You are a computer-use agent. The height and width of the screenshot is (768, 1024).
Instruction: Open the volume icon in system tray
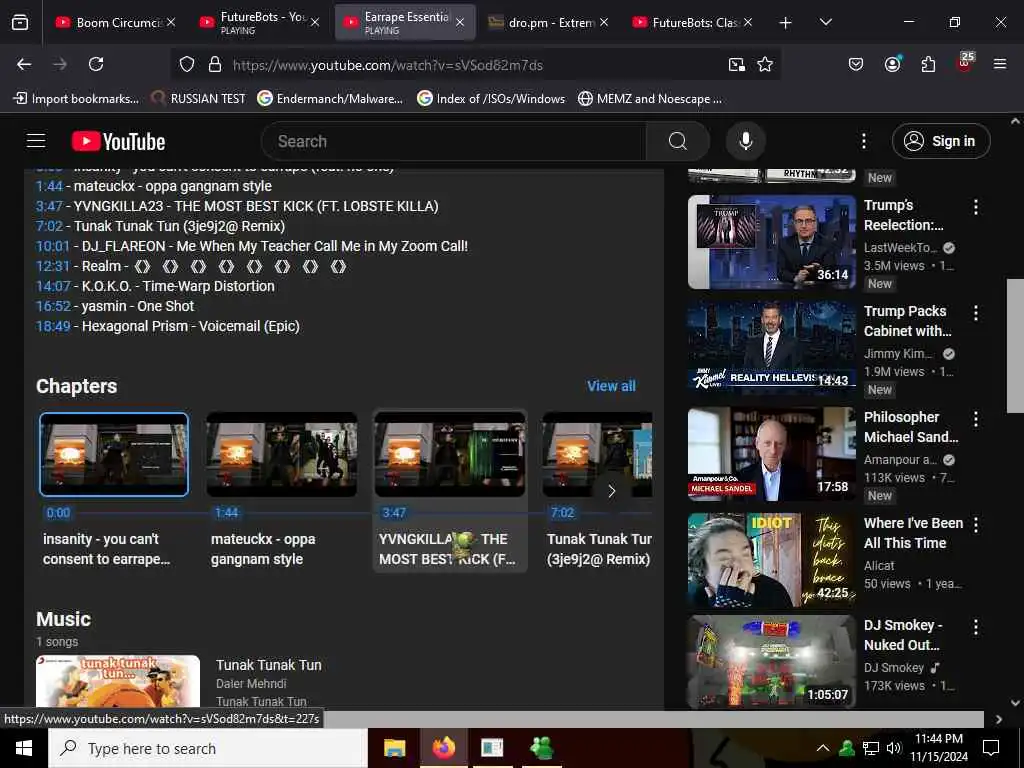click(894, 748)
